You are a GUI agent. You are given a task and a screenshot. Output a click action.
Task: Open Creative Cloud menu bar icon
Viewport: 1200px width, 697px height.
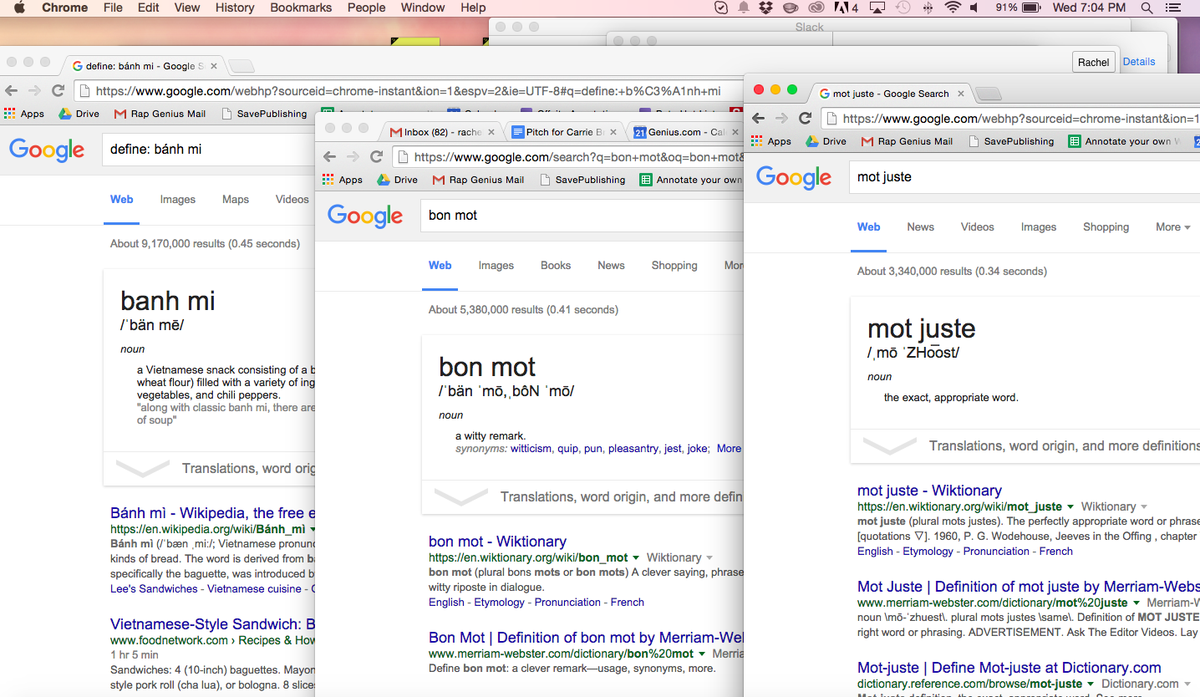[816, 8]
